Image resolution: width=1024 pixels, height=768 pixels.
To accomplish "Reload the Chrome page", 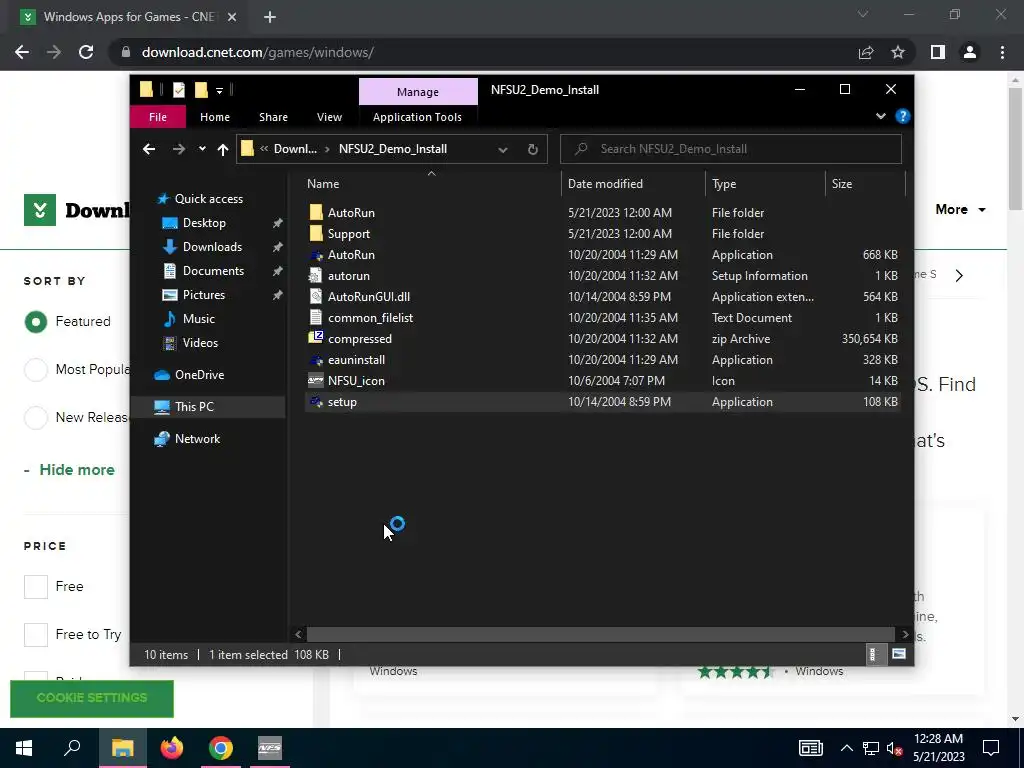I will coord(86,52).
